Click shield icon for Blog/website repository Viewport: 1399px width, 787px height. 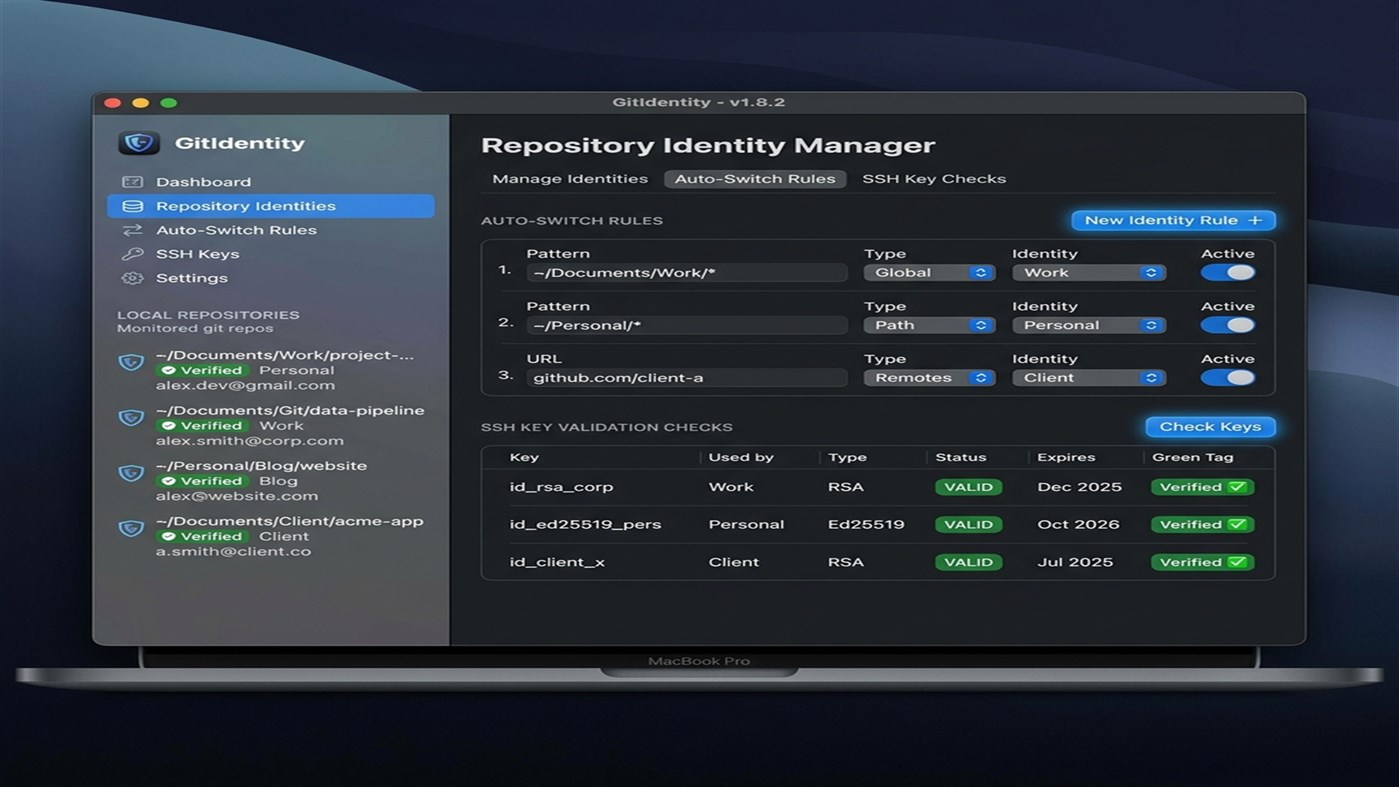point(131,473)
